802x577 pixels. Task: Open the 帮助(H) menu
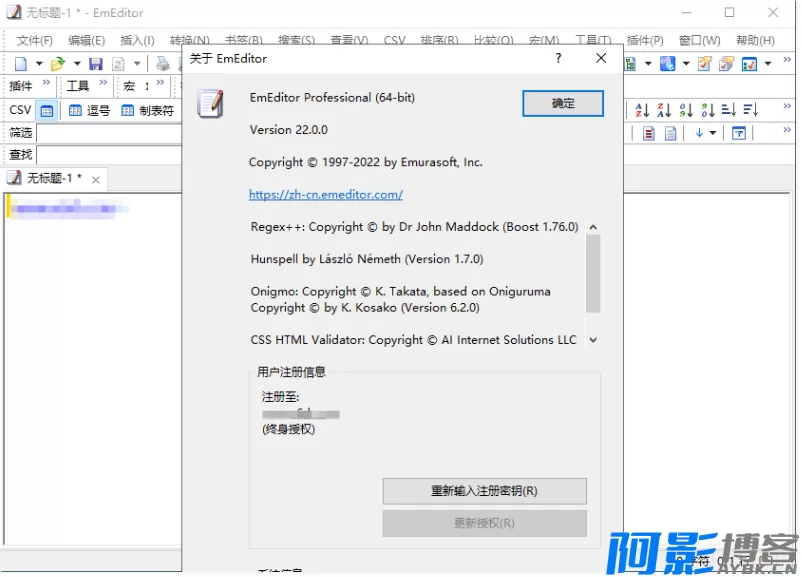pos(754,41)
